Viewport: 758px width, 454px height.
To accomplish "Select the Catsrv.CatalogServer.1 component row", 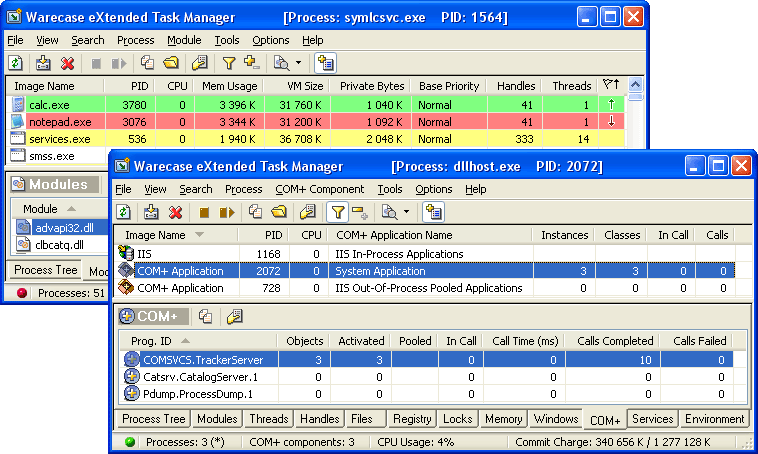I will click(x=427, y=377).
